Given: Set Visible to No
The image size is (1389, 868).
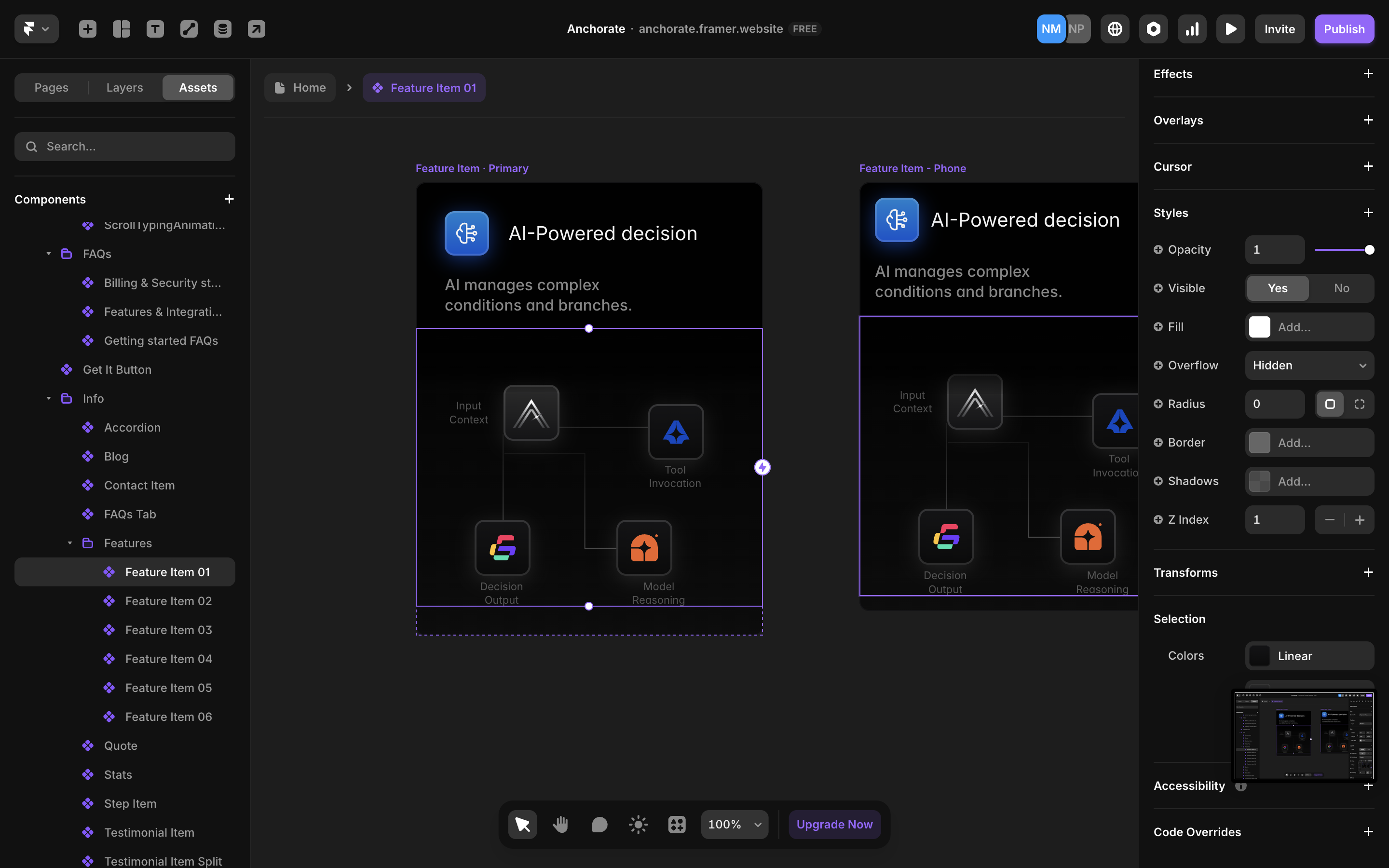Looking at the screenshot, I should pos(1341,288).
